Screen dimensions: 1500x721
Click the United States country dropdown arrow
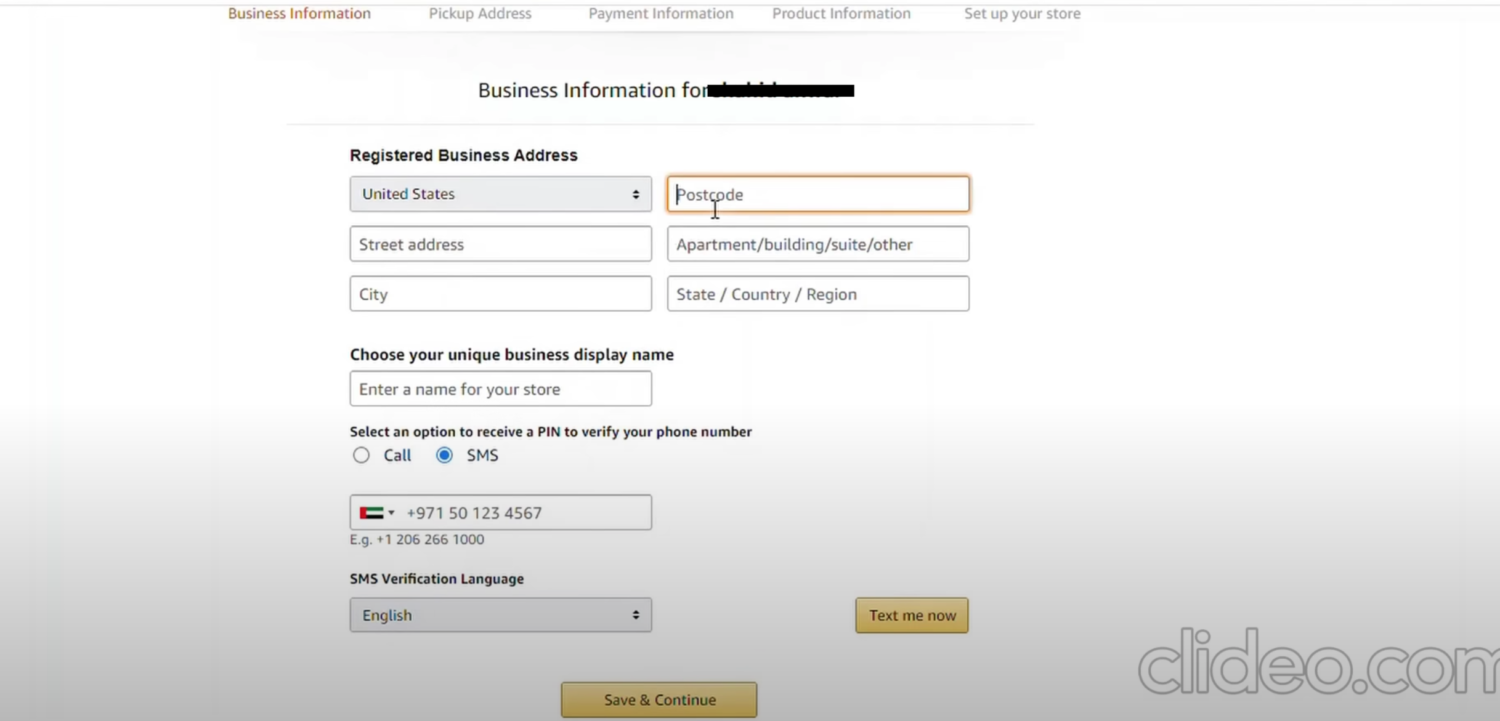click(637, 194)
